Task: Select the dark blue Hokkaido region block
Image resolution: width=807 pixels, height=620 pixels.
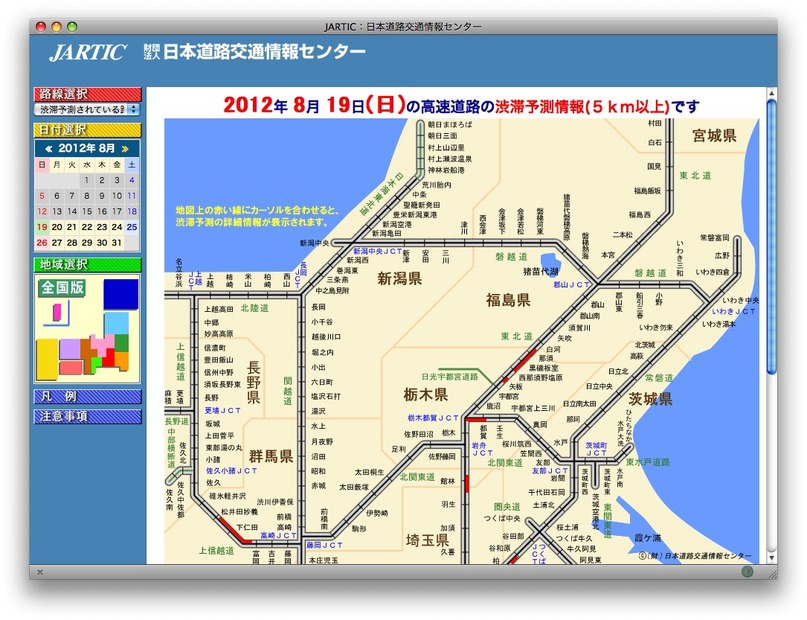Action: pos(121,294)
